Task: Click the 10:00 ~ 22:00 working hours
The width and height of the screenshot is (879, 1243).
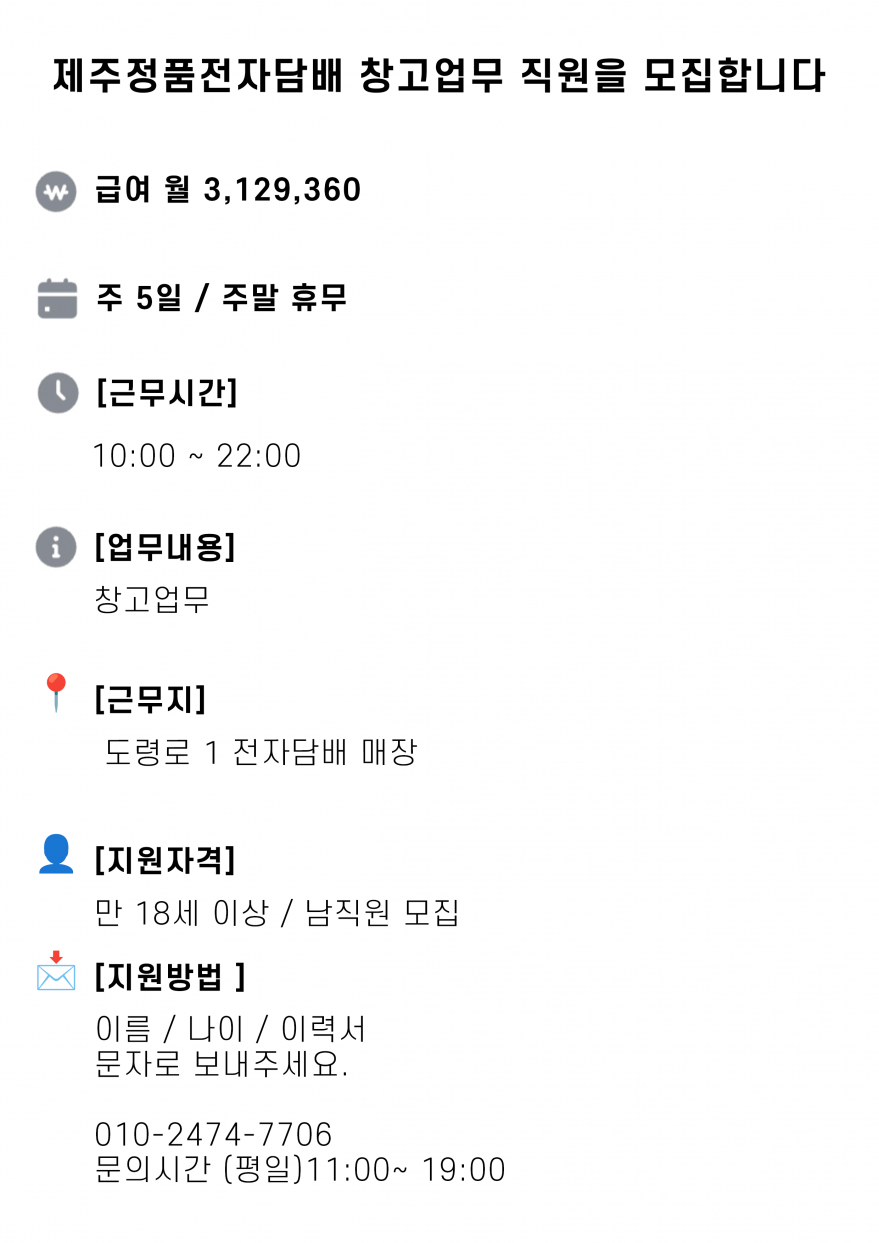Action: point(197,456)
